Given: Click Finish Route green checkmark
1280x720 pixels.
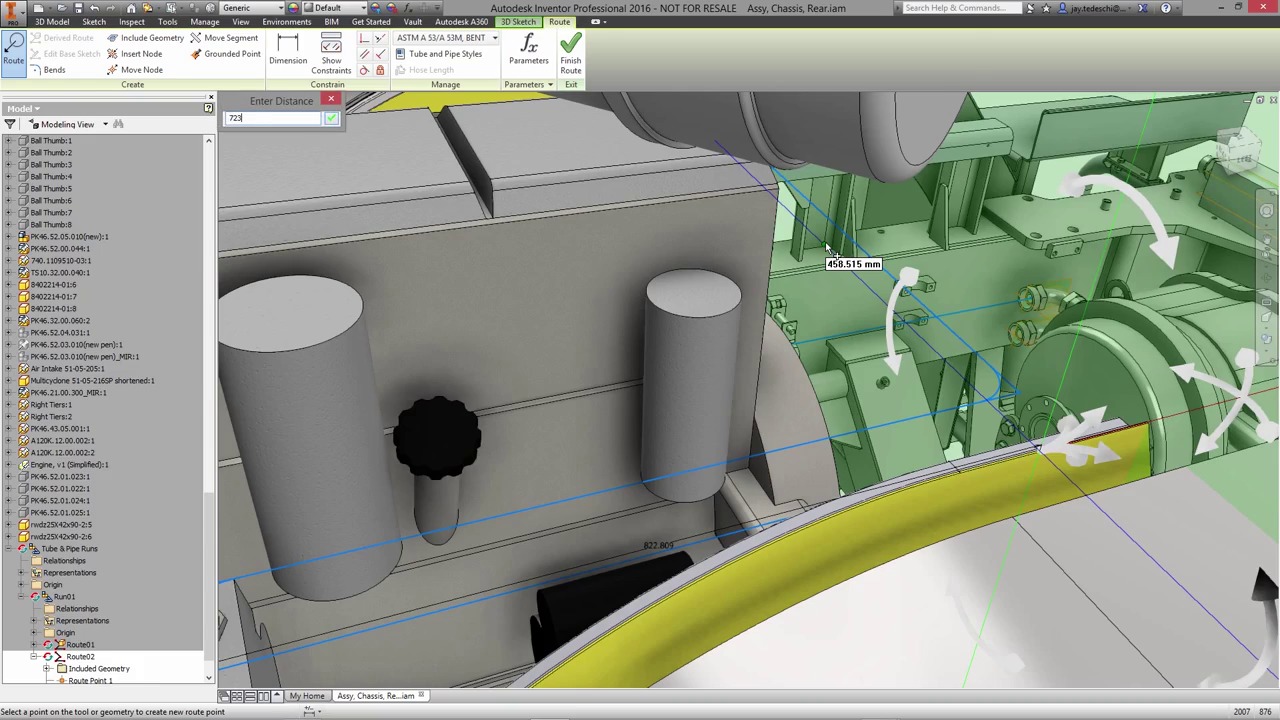Looking at the screenshot, I should [x=571, y=54].
